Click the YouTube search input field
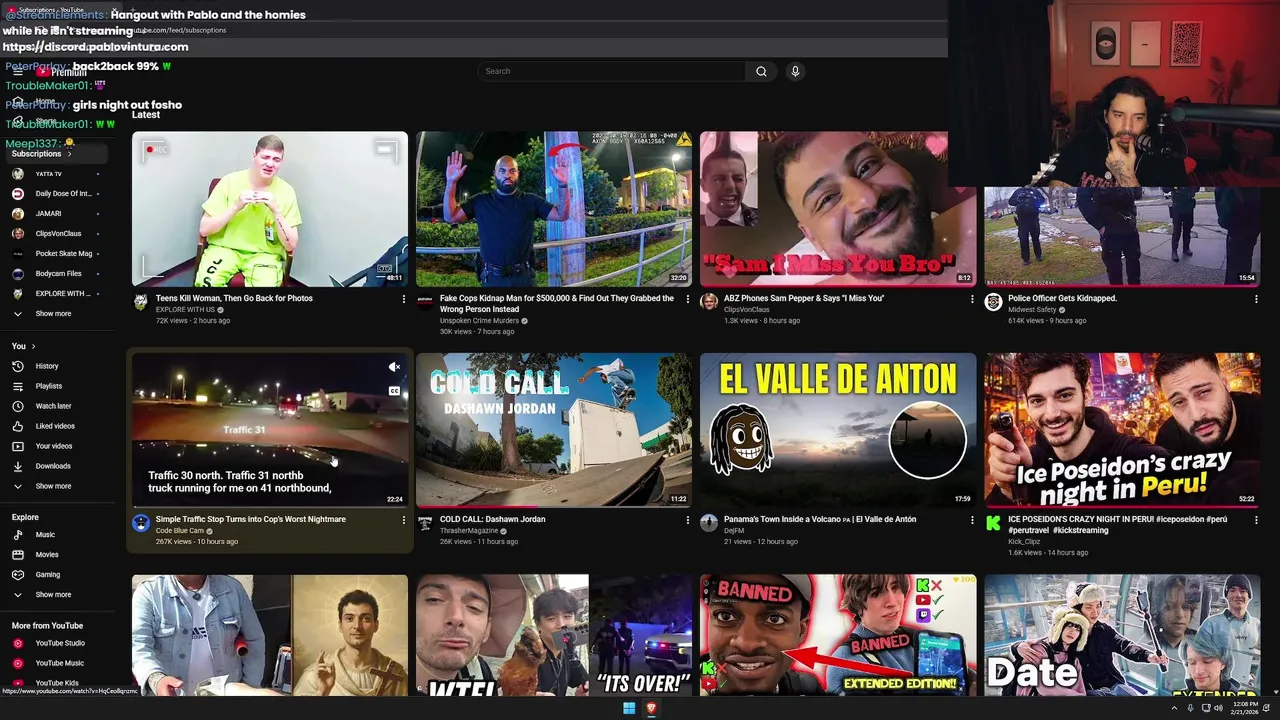This screenshot has height=720, width=1280. coord(612,71)
